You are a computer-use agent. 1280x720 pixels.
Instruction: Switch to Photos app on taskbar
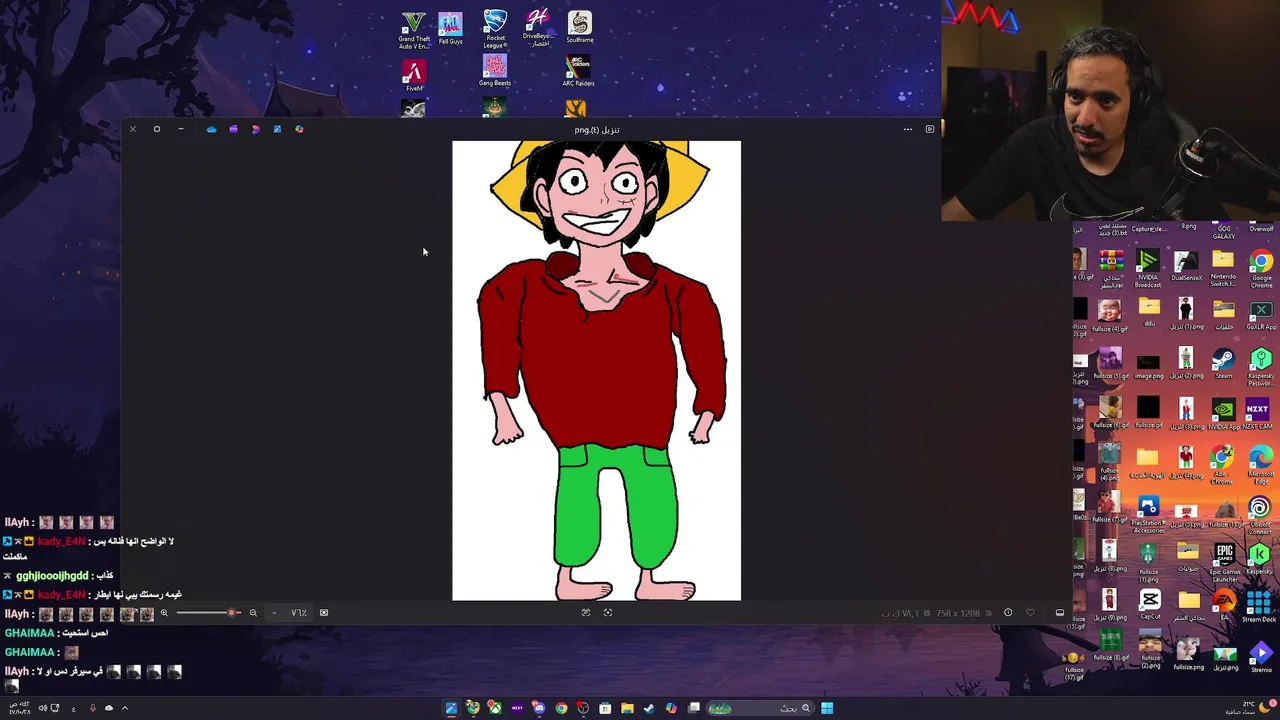coord(451,708)
